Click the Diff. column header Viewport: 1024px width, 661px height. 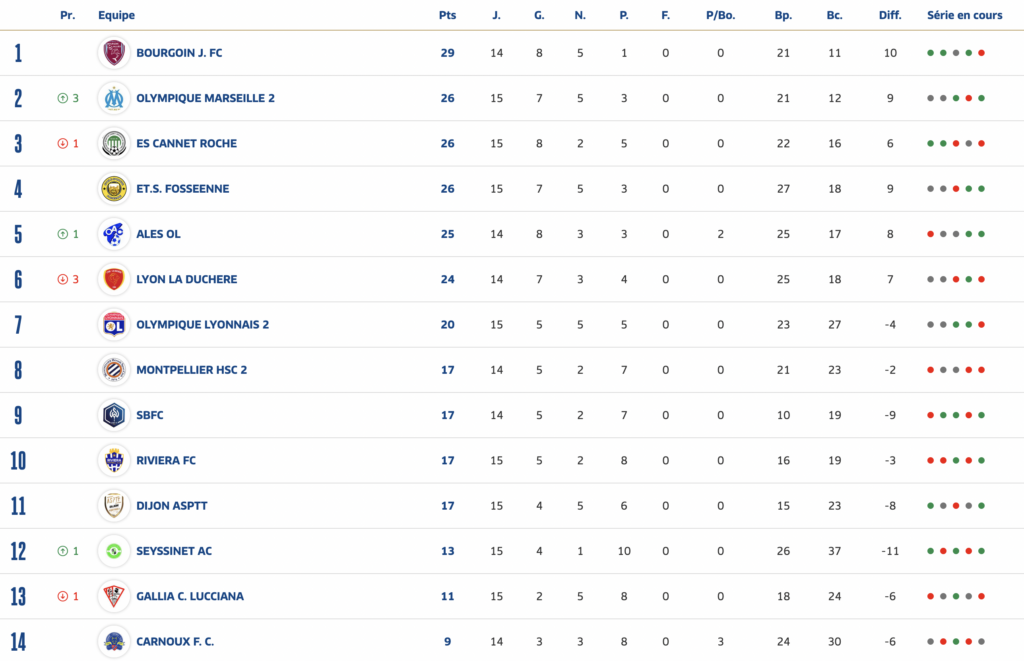click(890, 15)
